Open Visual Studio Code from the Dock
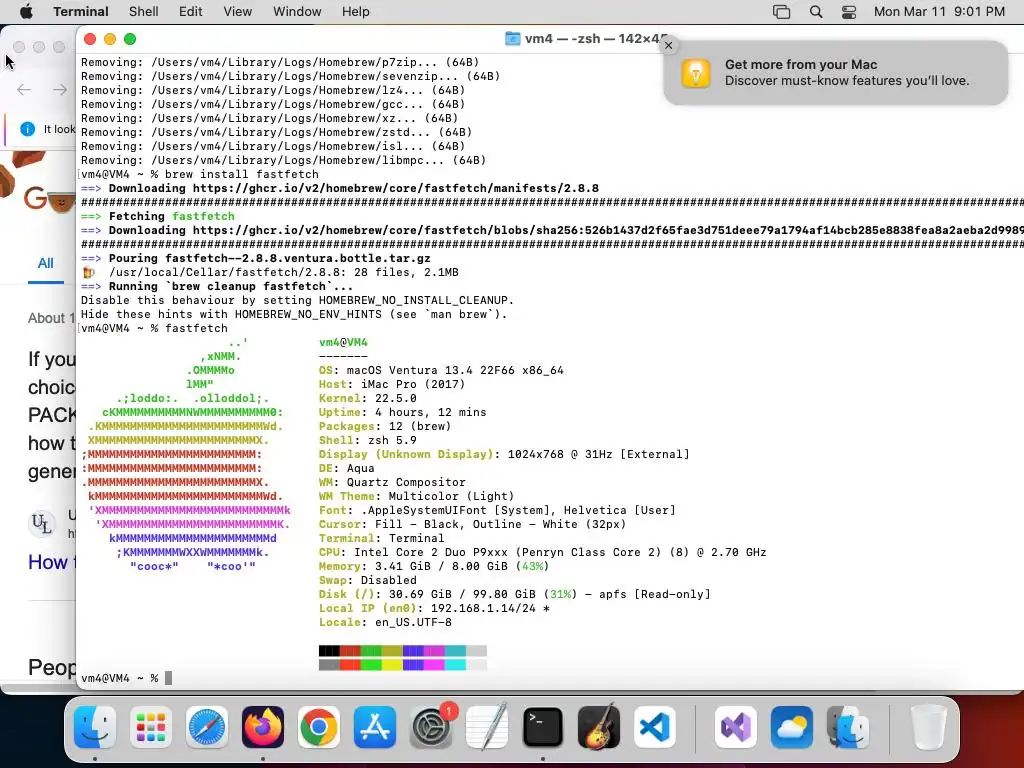 655,726
